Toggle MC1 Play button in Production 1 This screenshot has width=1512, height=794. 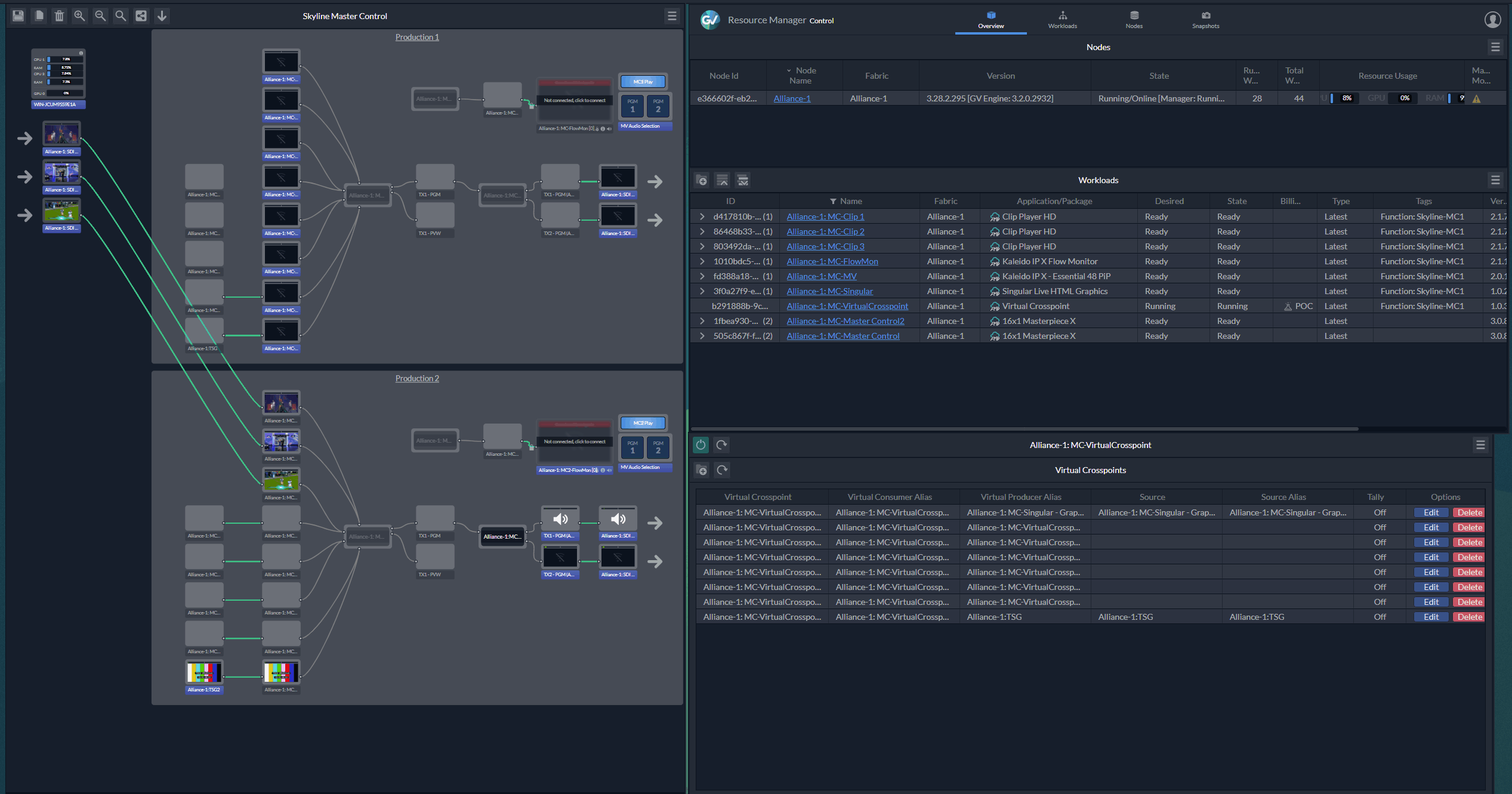point(643,81)
